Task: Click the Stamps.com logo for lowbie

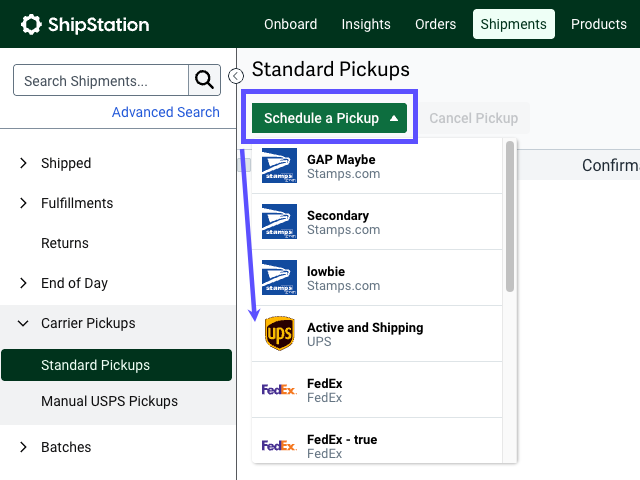Action: [x=279, y=278]
